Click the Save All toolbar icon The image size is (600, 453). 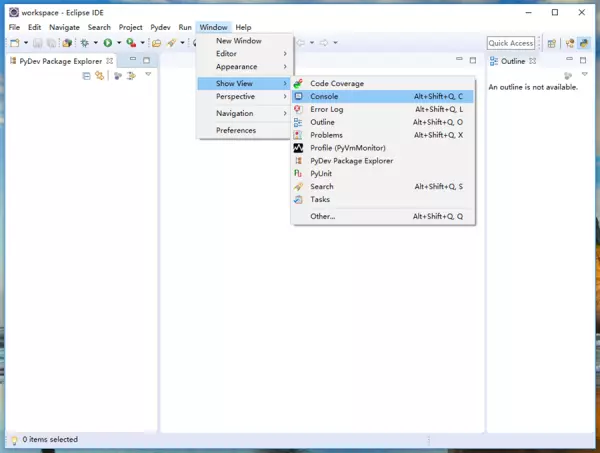tap(51, 43)
